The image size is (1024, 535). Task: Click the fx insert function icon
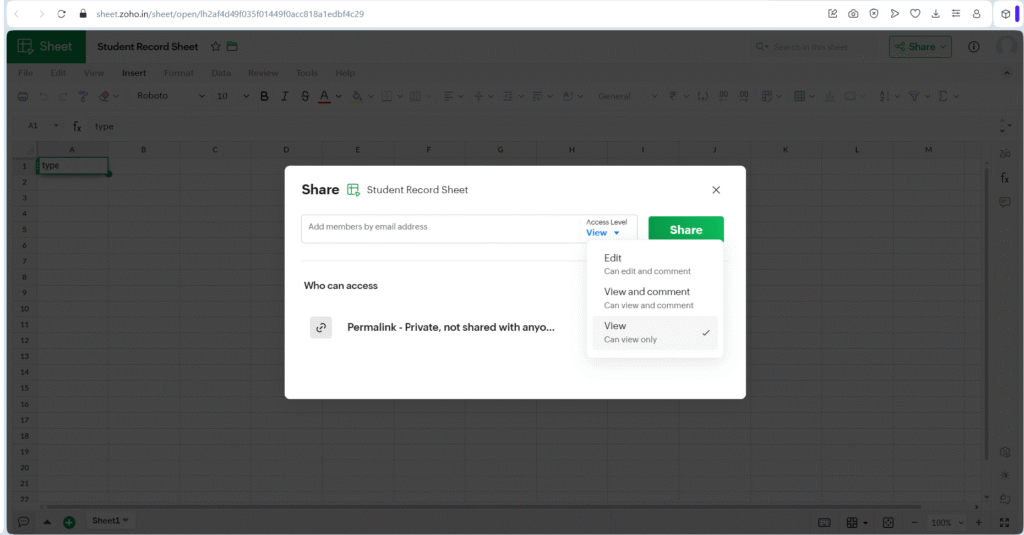pyautogui.click(x=77, y=127)
